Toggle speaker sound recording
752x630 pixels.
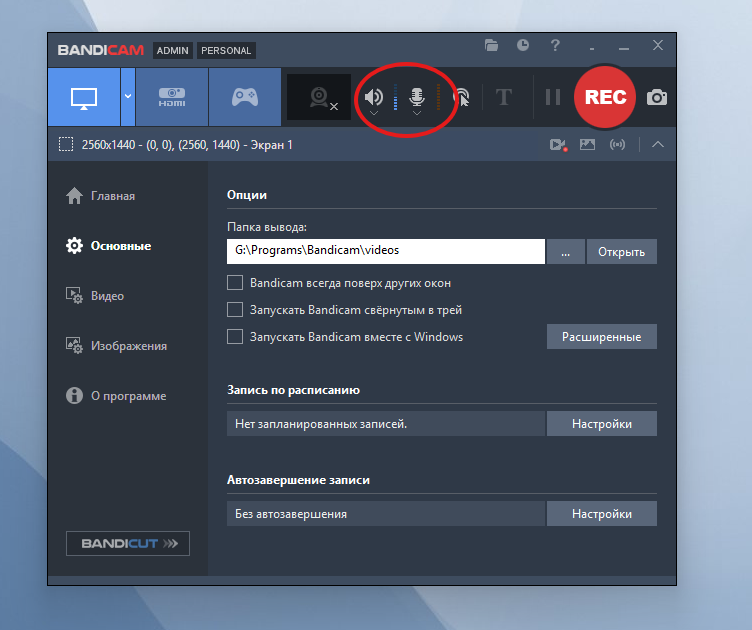(374, 96)
